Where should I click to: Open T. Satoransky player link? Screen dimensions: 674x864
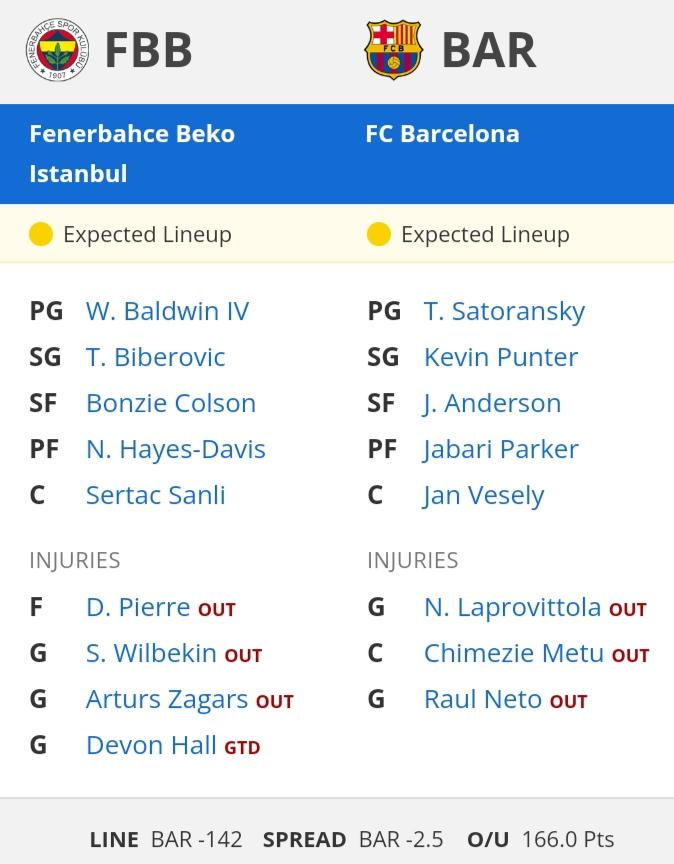(x=504, y=311)
